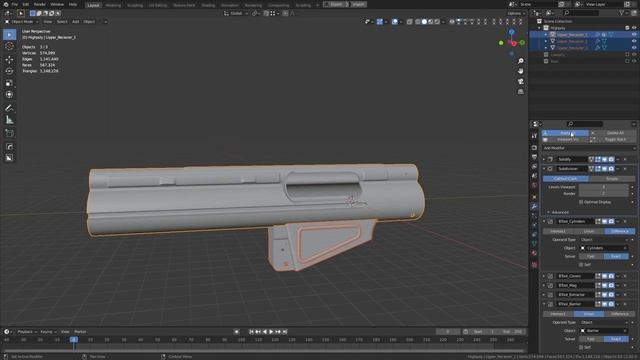640x360 pixels.
Task: Select the Add Cube tool
Action: [9, 133]
